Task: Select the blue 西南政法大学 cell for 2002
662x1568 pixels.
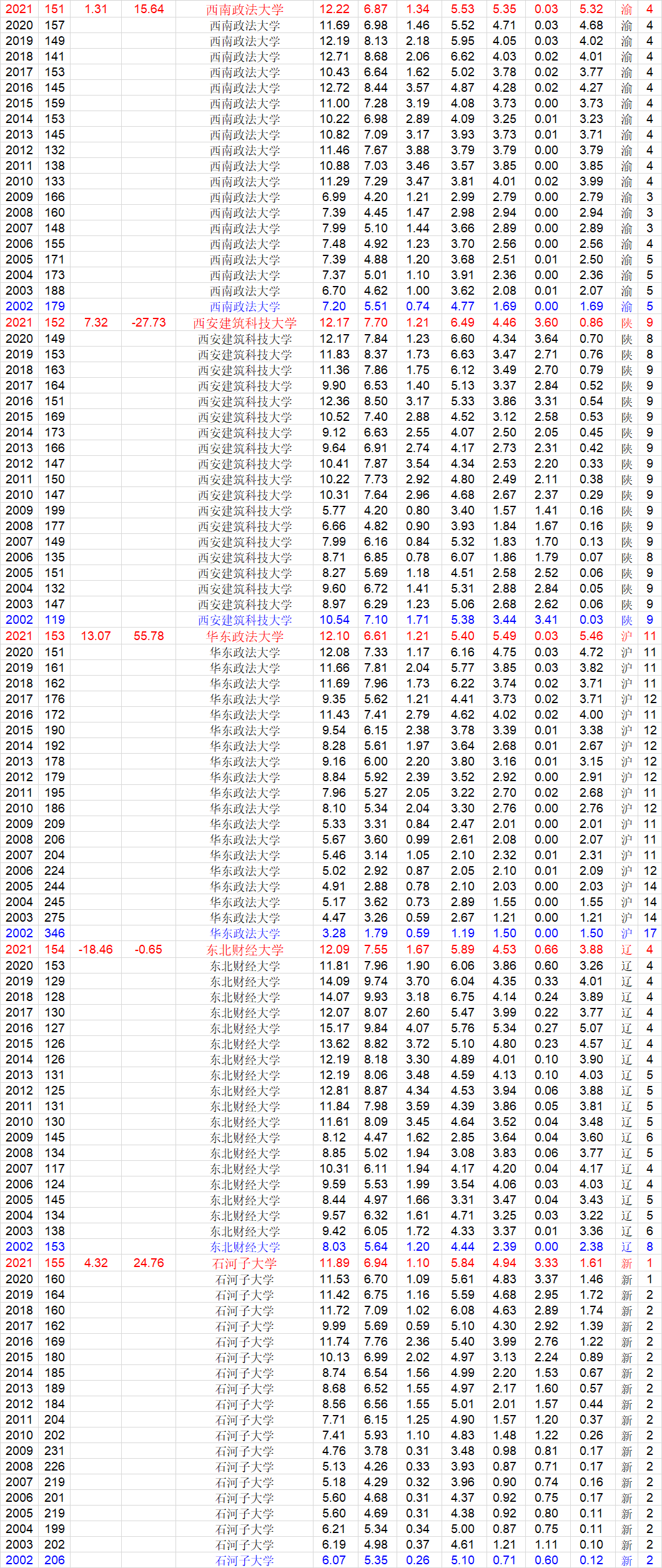Action: coord(245,307)
